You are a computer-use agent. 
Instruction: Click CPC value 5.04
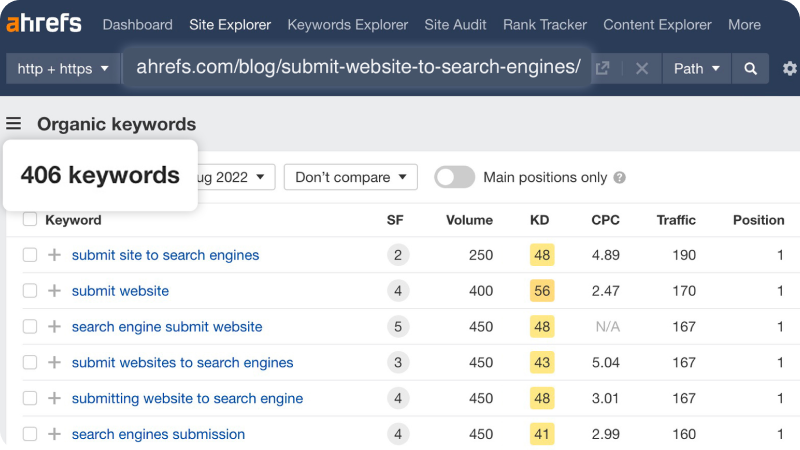pyautogui.click(x=606, y=362)
